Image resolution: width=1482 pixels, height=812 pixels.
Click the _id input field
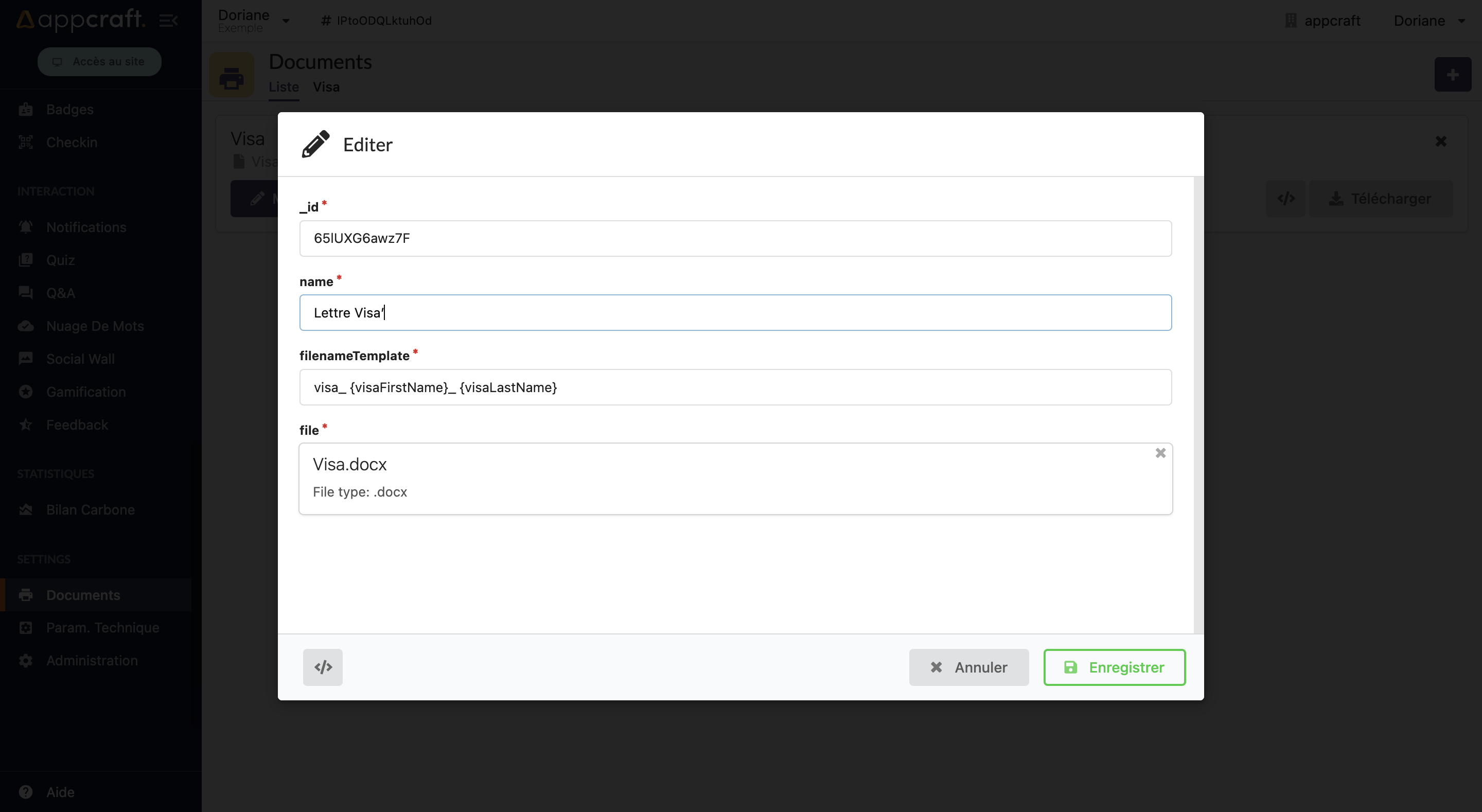click(735, 238)
